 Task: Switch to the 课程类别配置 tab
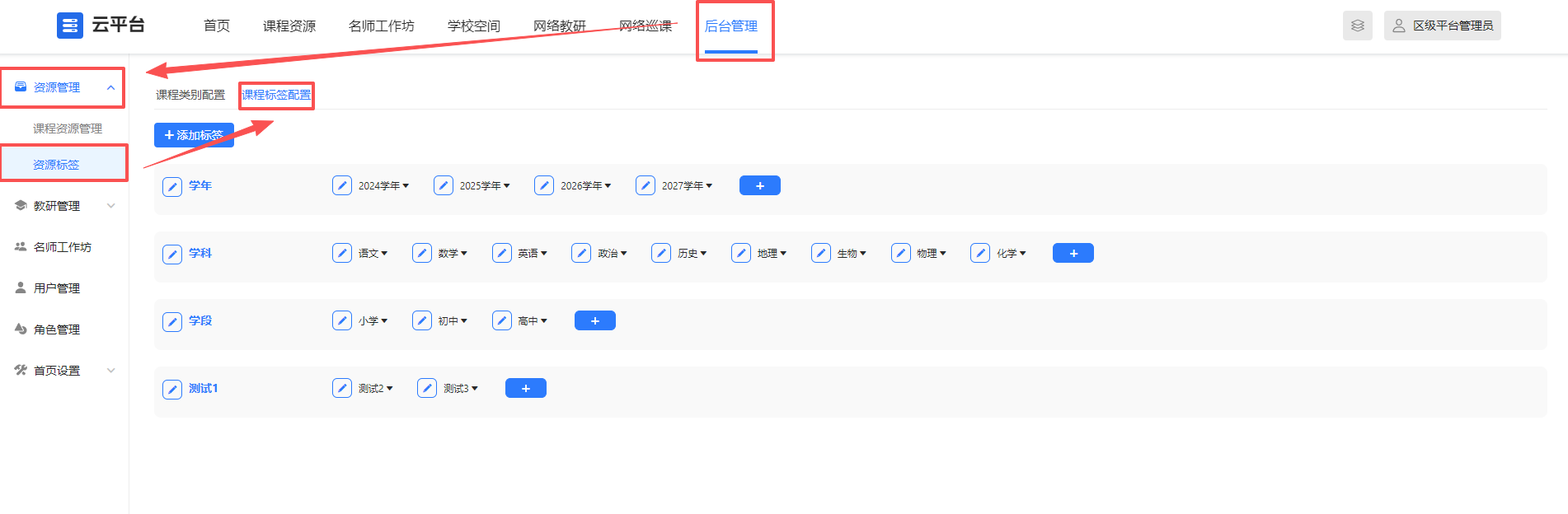(190, 95)
